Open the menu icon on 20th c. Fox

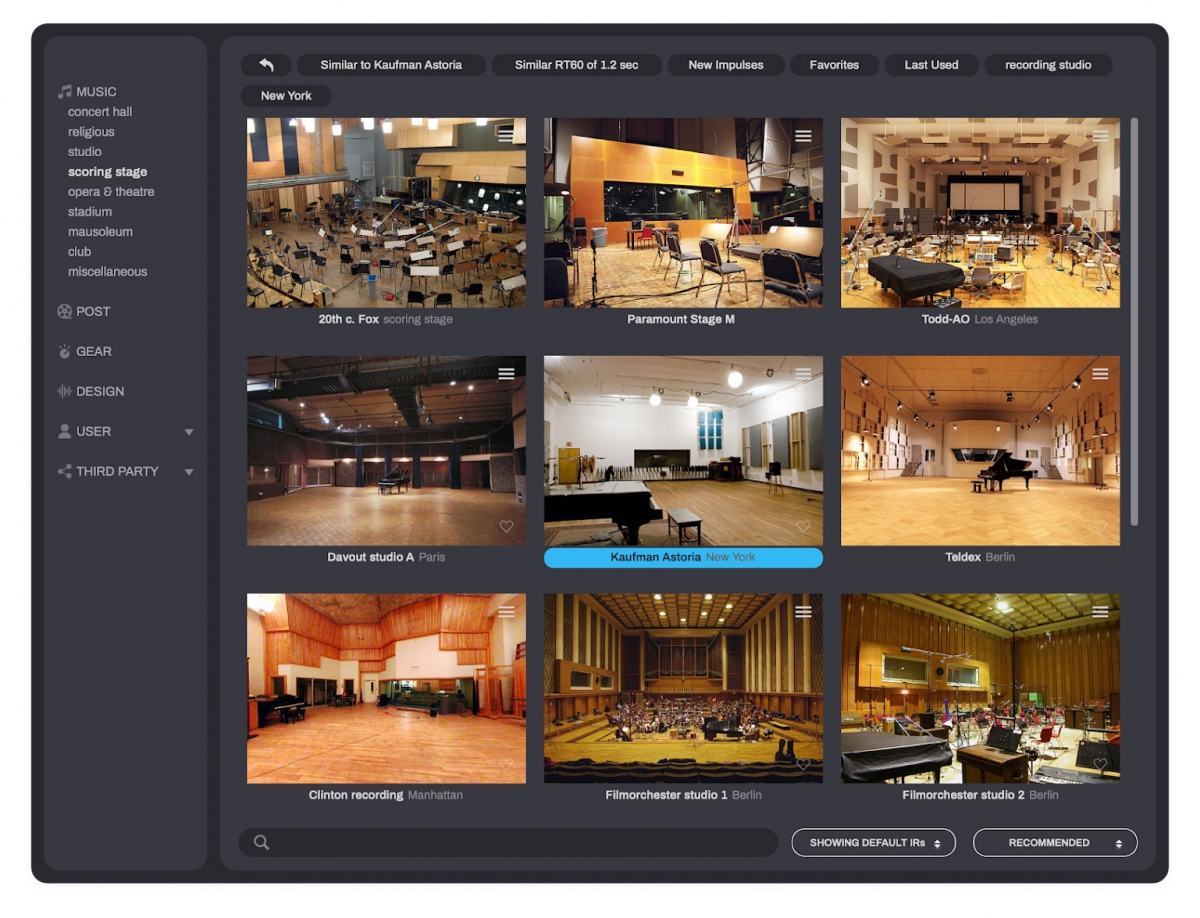pyautogui.click(x=506, y=135)
